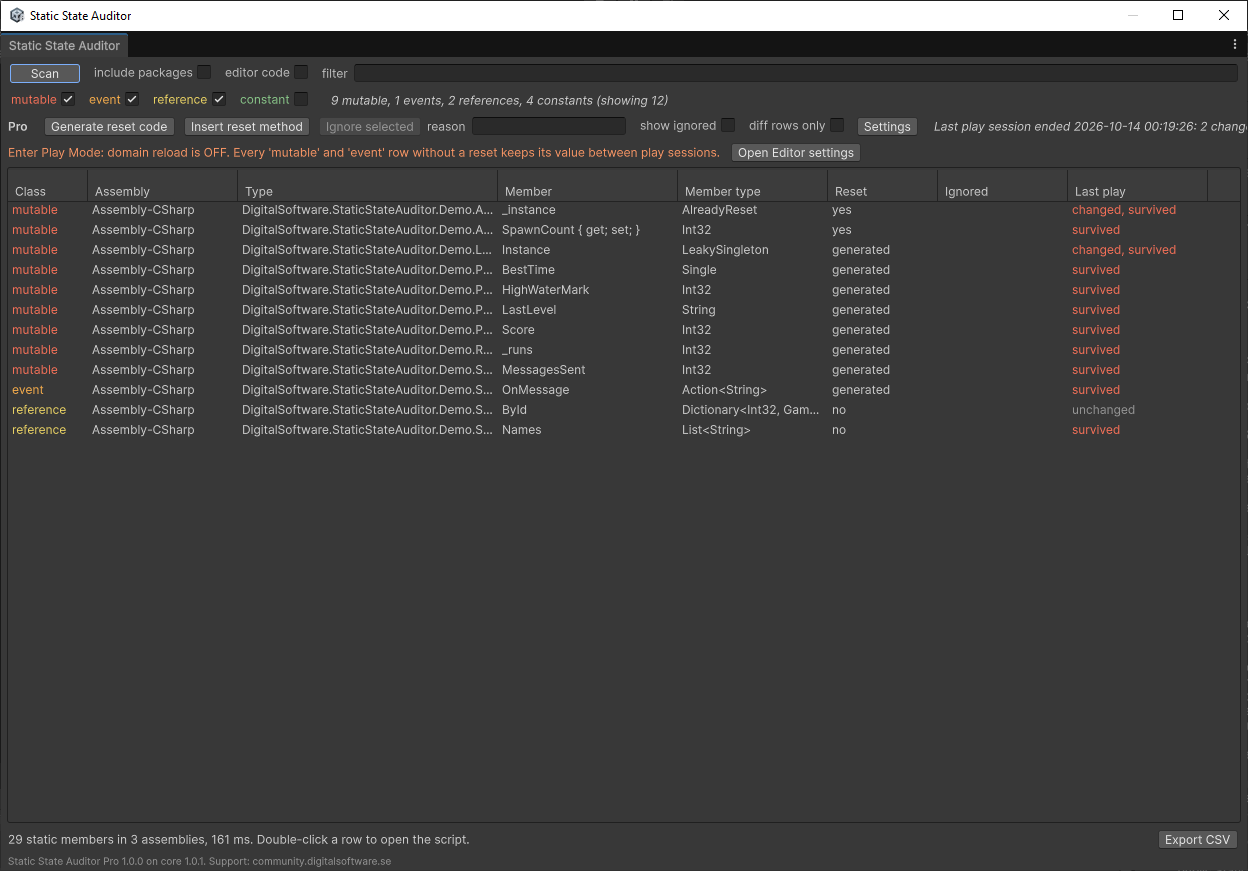Select the HighWaterMark member row
This screenshot has width=1248, height=871.
pos(624,290)
